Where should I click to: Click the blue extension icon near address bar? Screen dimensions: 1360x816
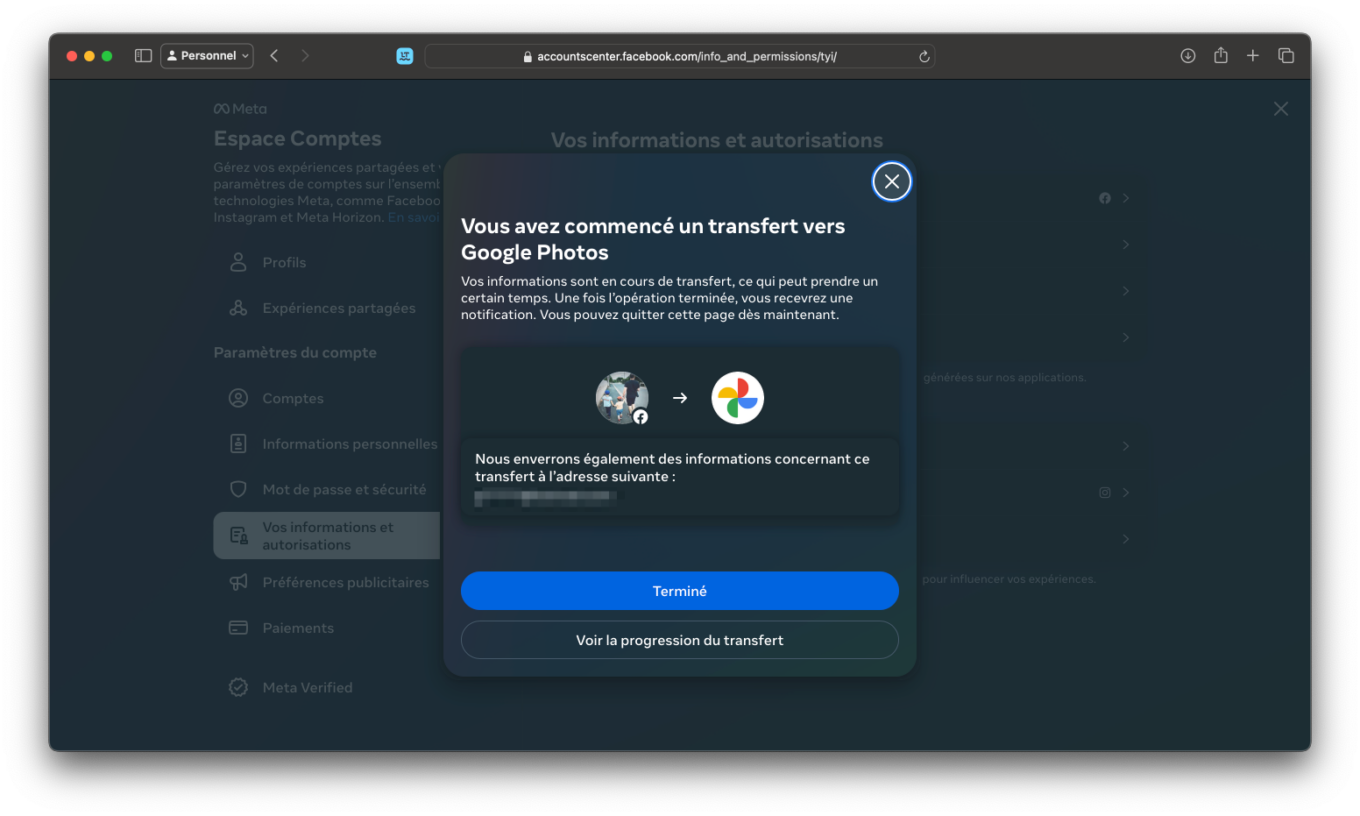[x=405, y=56]
